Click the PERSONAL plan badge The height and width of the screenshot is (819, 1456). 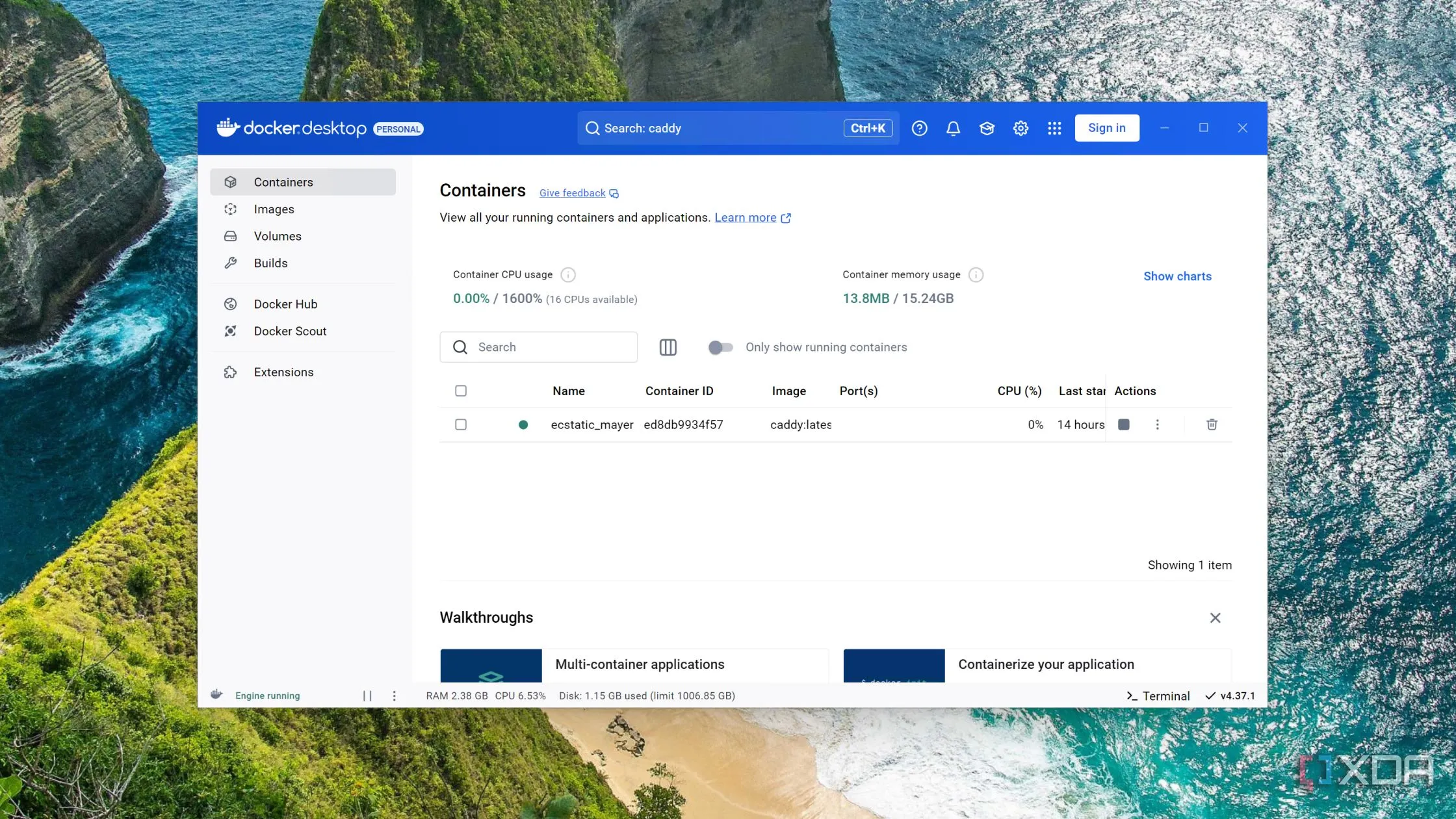coord(398,129)
